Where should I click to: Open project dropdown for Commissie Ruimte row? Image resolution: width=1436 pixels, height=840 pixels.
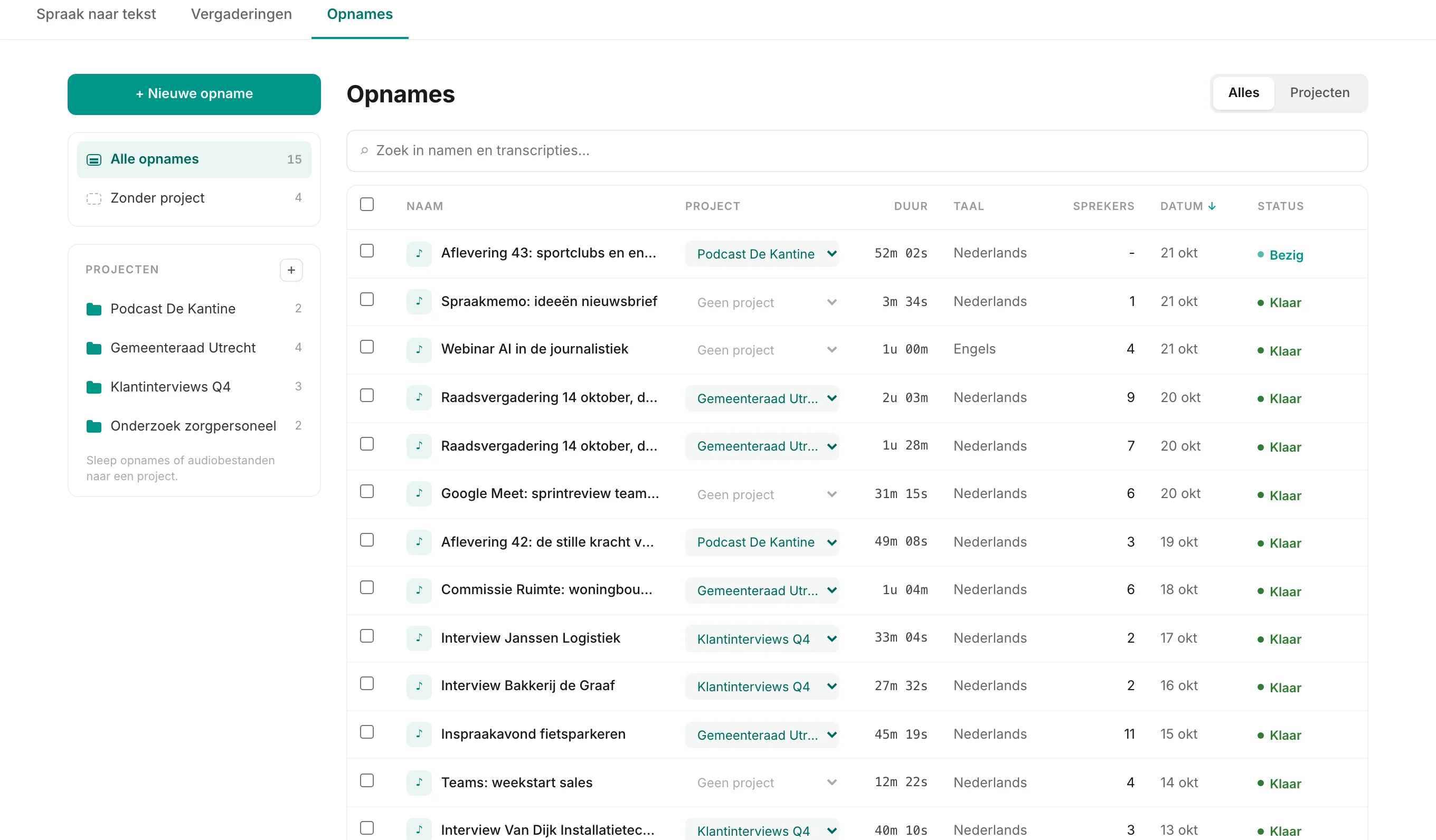tap(762, 590)
